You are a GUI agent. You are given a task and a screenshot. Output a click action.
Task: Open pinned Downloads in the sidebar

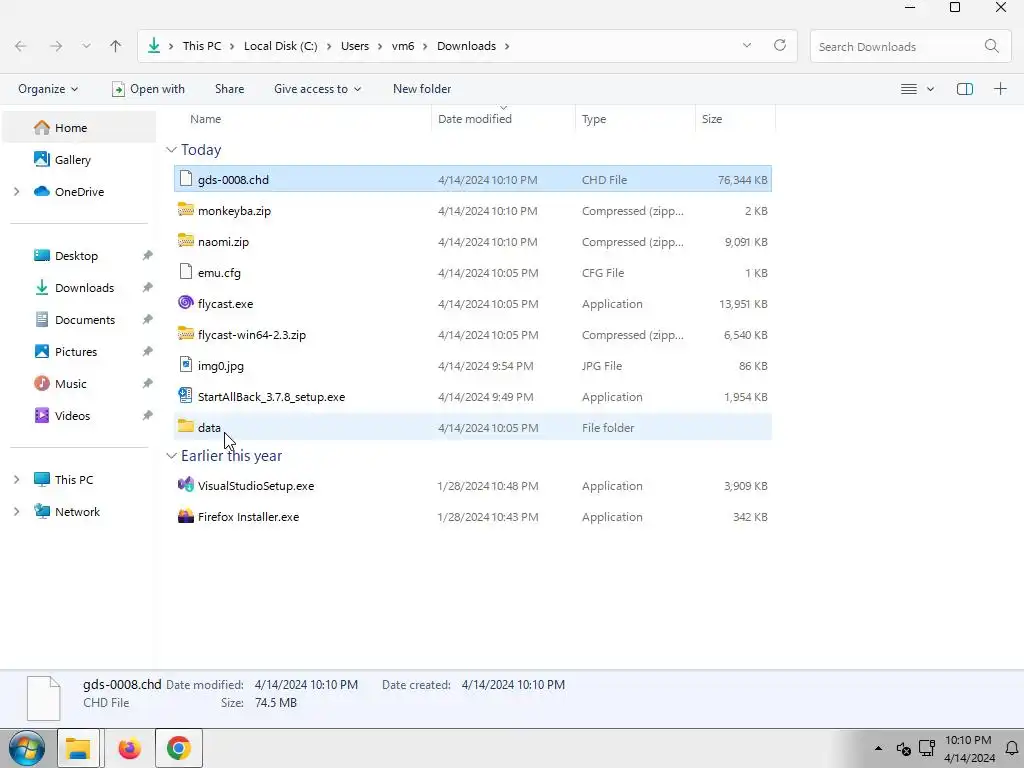coord(84,287)
